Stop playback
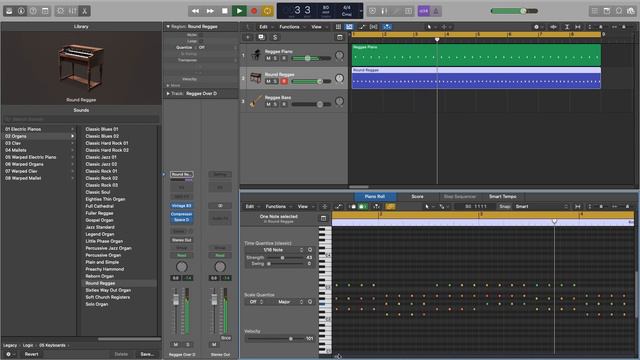640x360 pixels. [224, 11]
